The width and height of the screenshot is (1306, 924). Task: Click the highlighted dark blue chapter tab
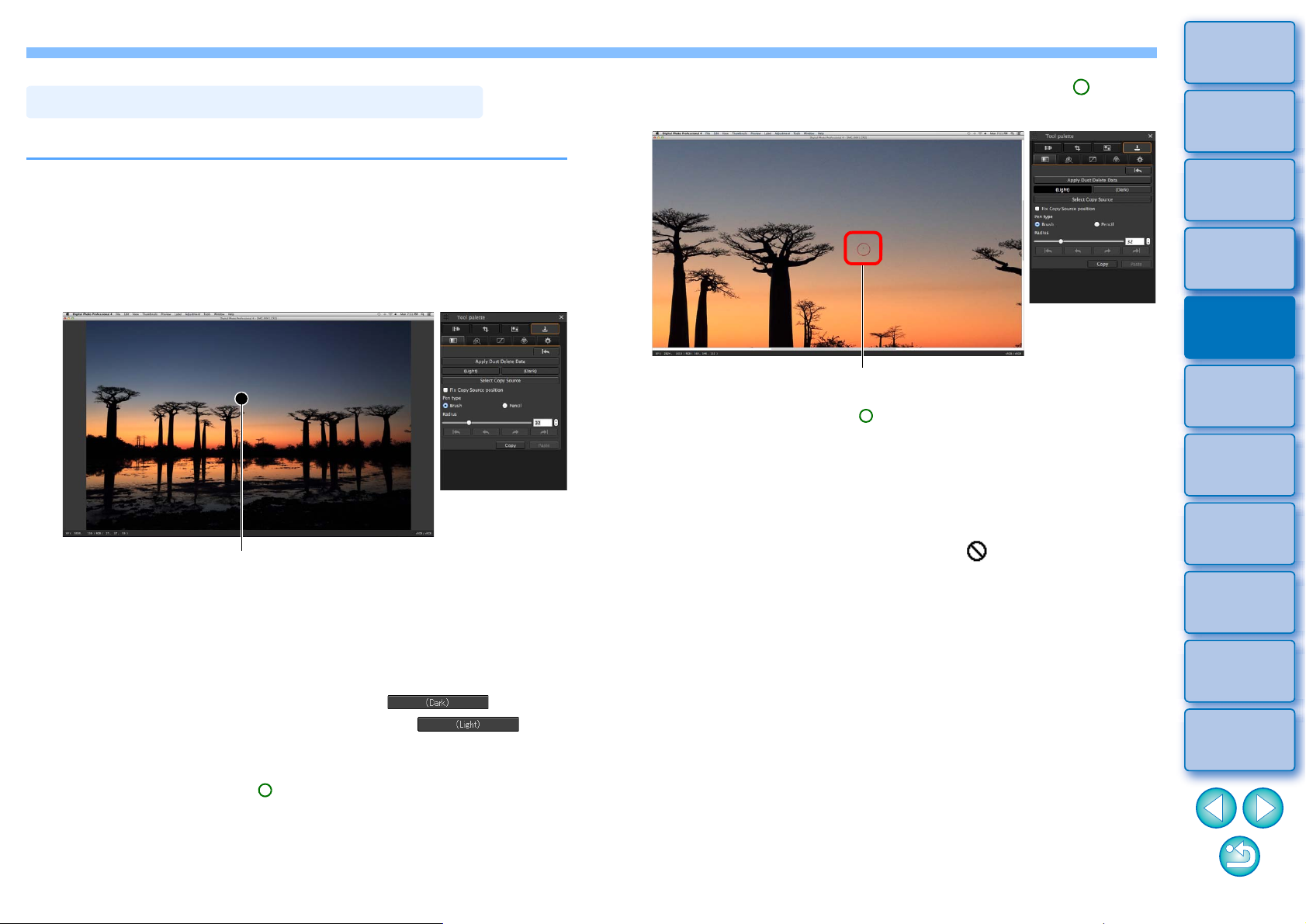(x=1239, y=327)
